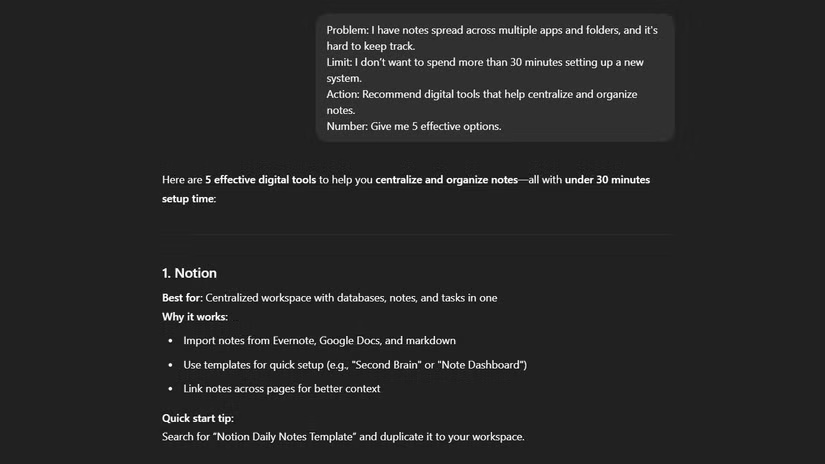Click the "Quick start tip:" label
Screen dimensions: 825x464
[x=197, y=418]
